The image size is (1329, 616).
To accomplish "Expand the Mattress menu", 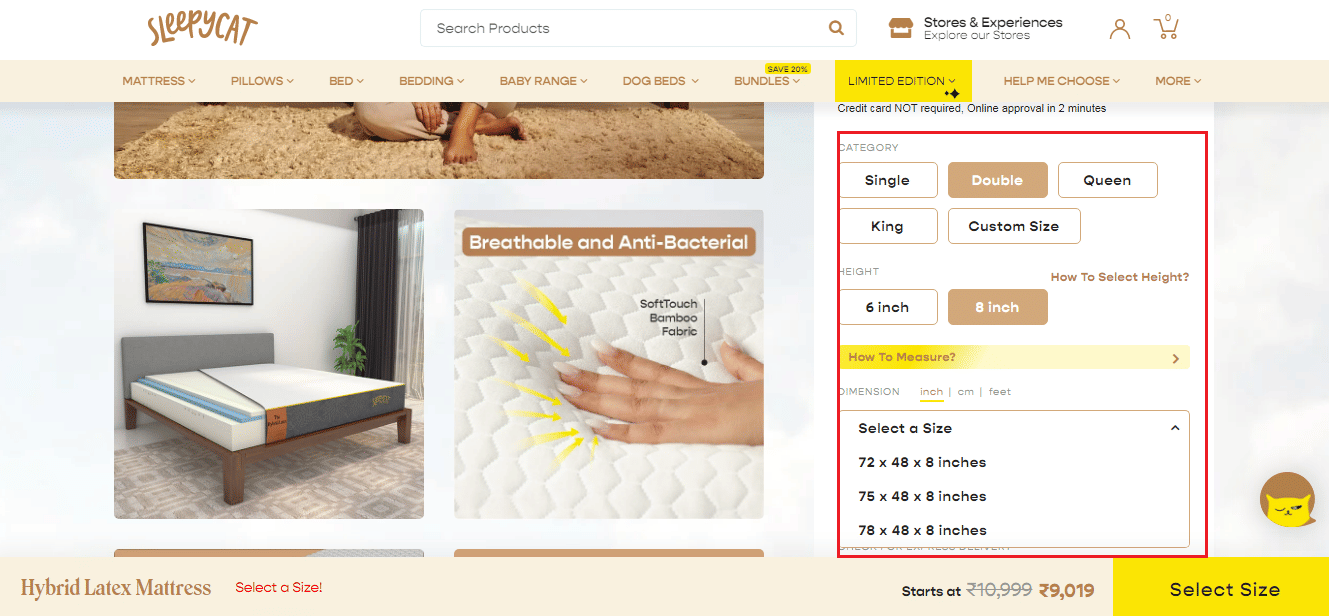I will click(x=158, y=81).
